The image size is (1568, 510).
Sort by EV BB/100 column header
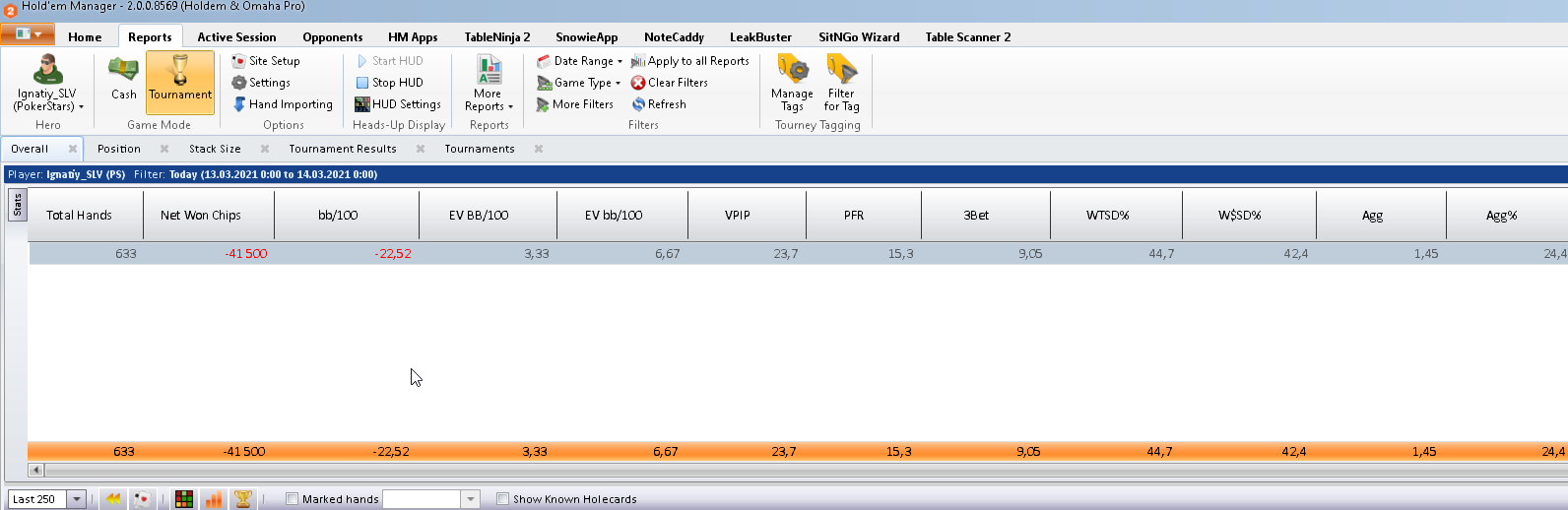coord(488,215)
